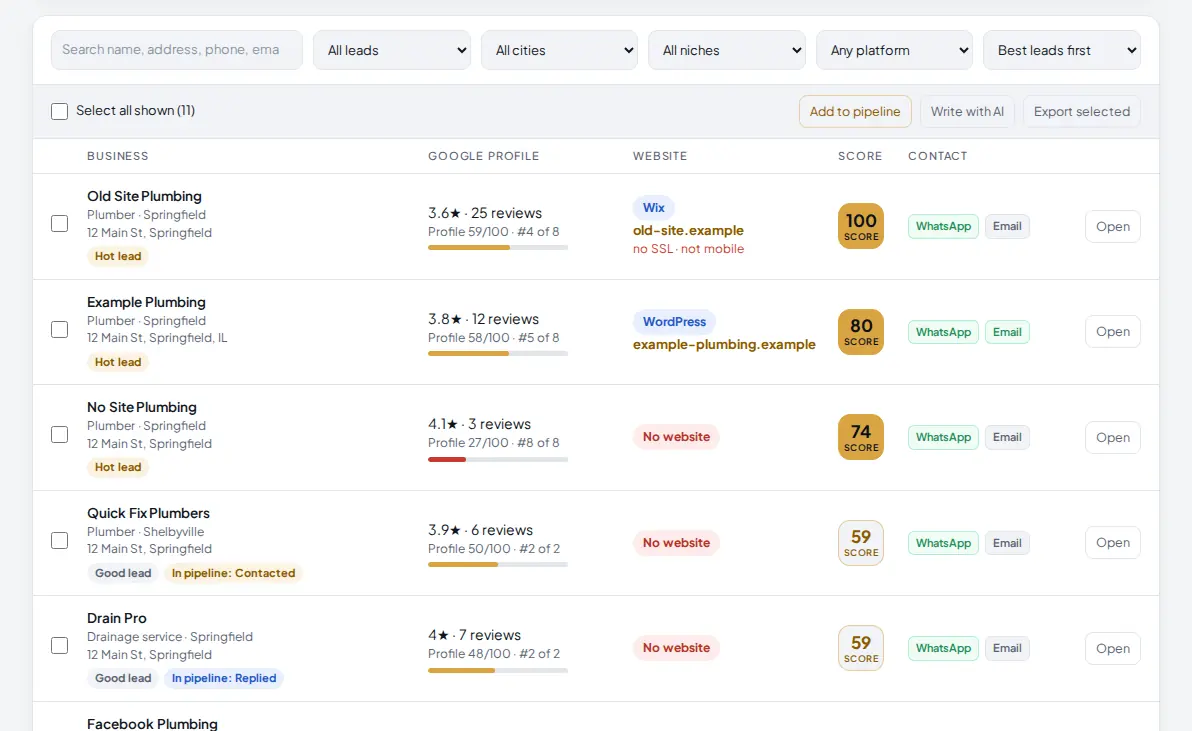This screenshot has width=1192, height=731.
Task: Visit the example-plumbing.example website link
Action: click(x=724, y=344)
